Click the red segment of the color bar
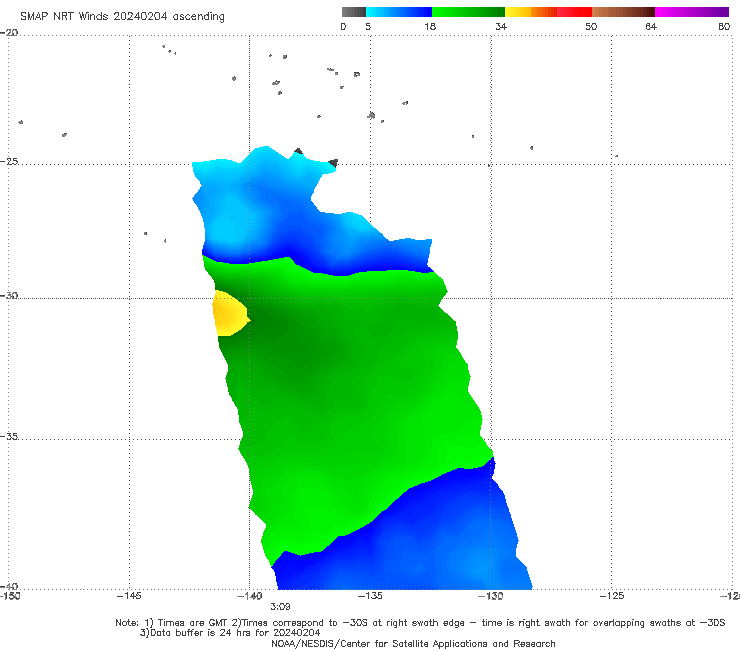Screen dimensions: 740x650 tap(574, 12)
